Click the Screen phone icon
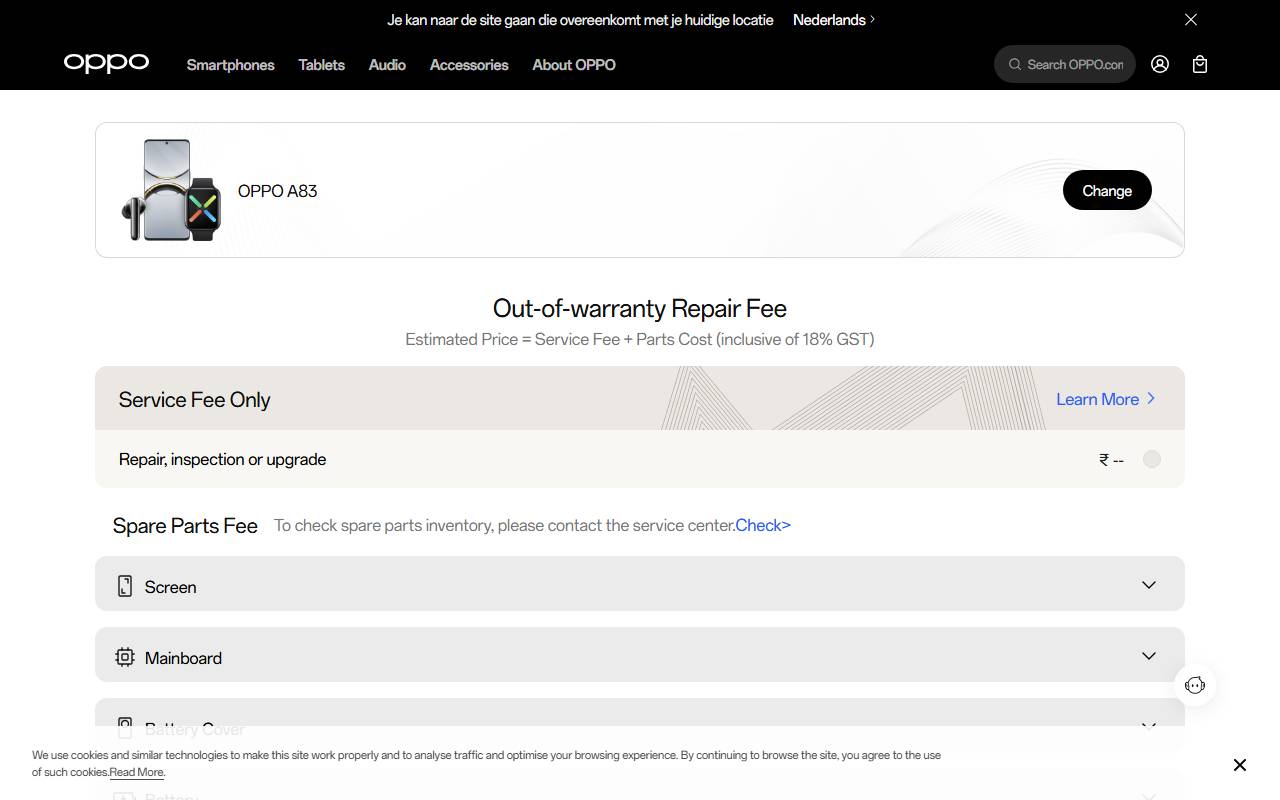Screen dimensions: 1280x800 pos(125,586)
